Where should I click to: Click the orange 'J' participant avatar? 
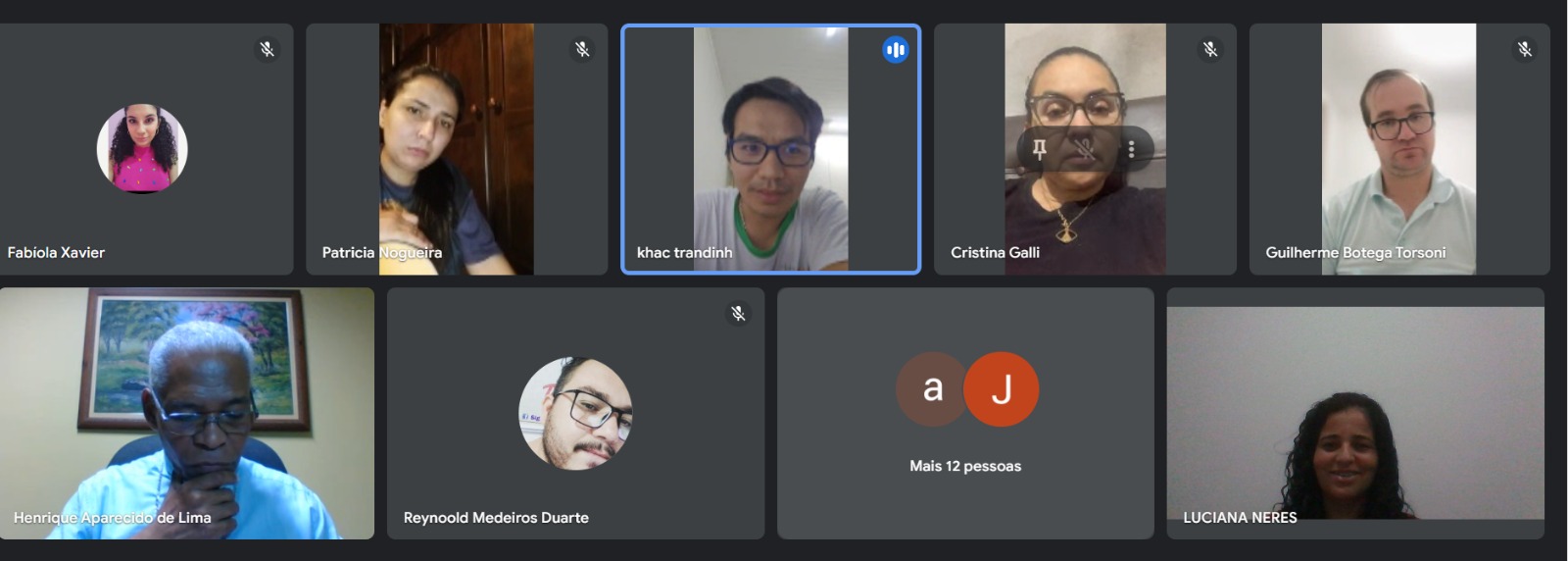pos(1002,389)
